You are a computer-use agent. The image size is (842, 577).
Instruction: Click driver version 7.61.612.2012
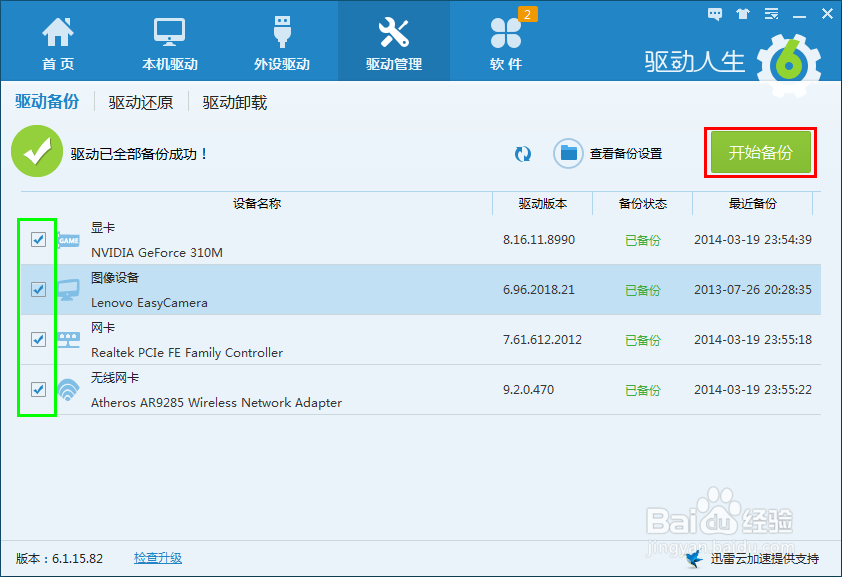pyautogui.click(x=542, y=340)
